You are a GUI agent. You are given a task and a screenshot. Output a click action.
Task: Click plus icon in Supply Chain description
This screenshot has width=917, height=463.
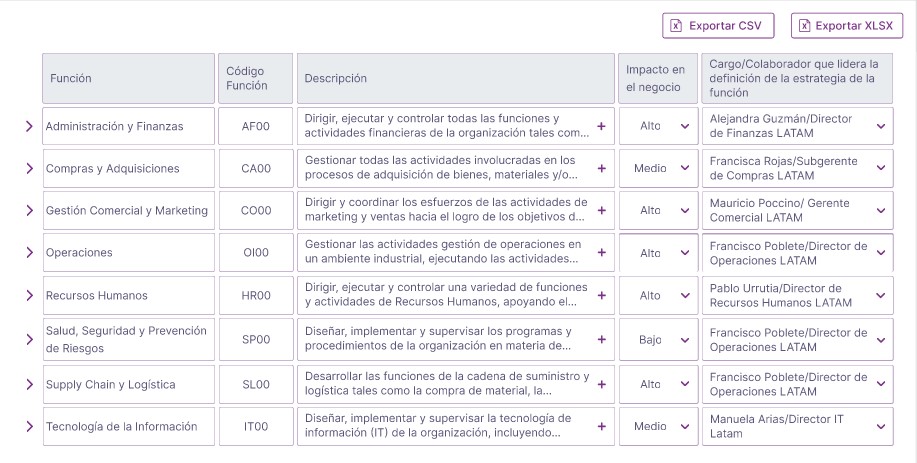(601, 384)
